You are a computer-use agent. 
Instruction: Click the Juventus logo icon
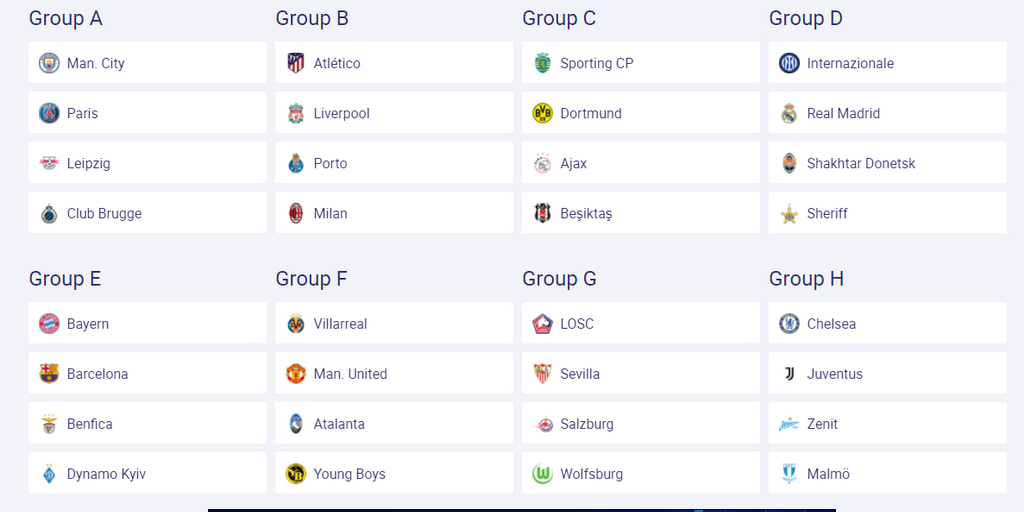coord(790,374)
